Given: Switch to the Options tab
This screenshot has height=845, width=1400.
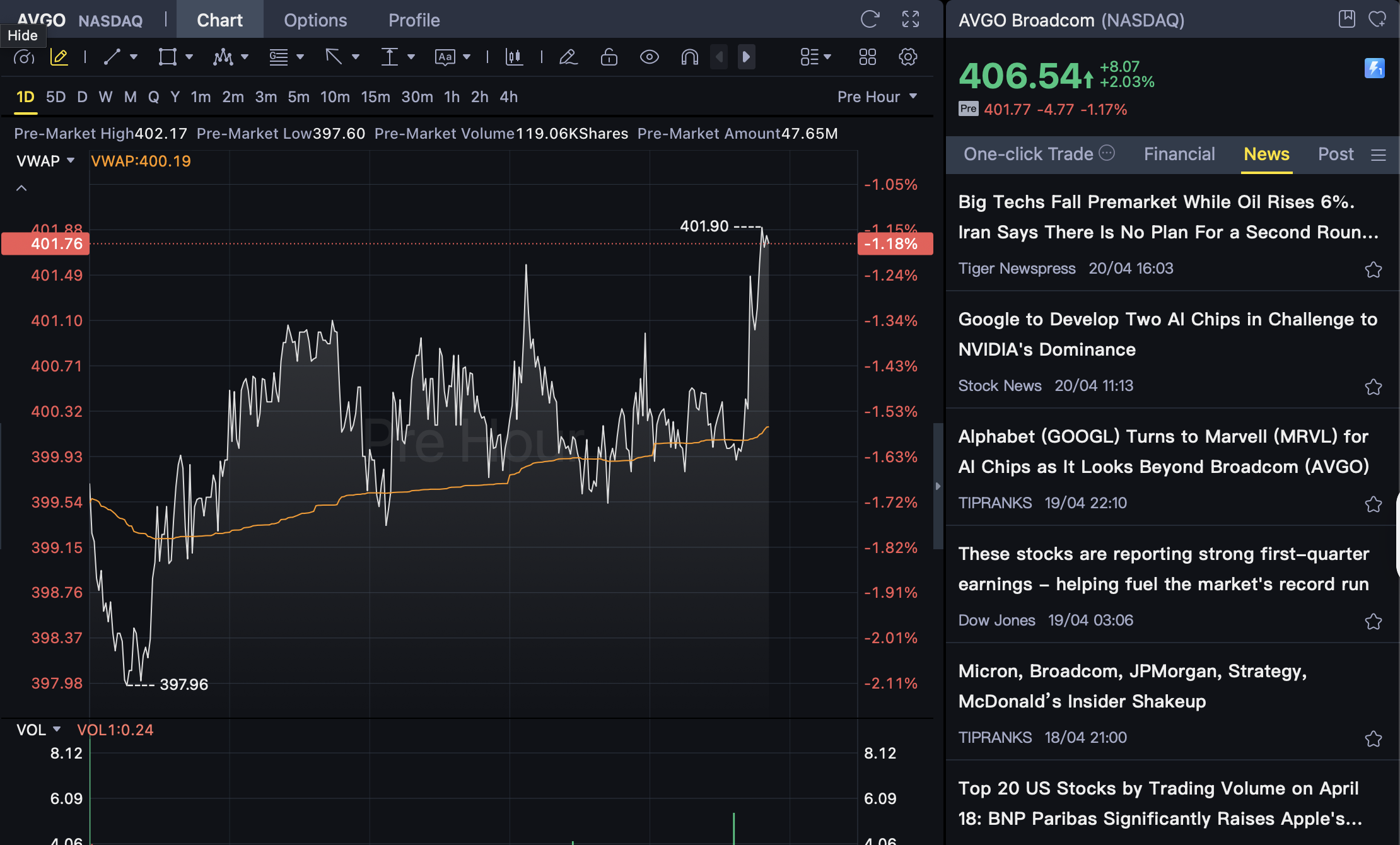Looking at the screenshot, I should (x=315, y=20).
